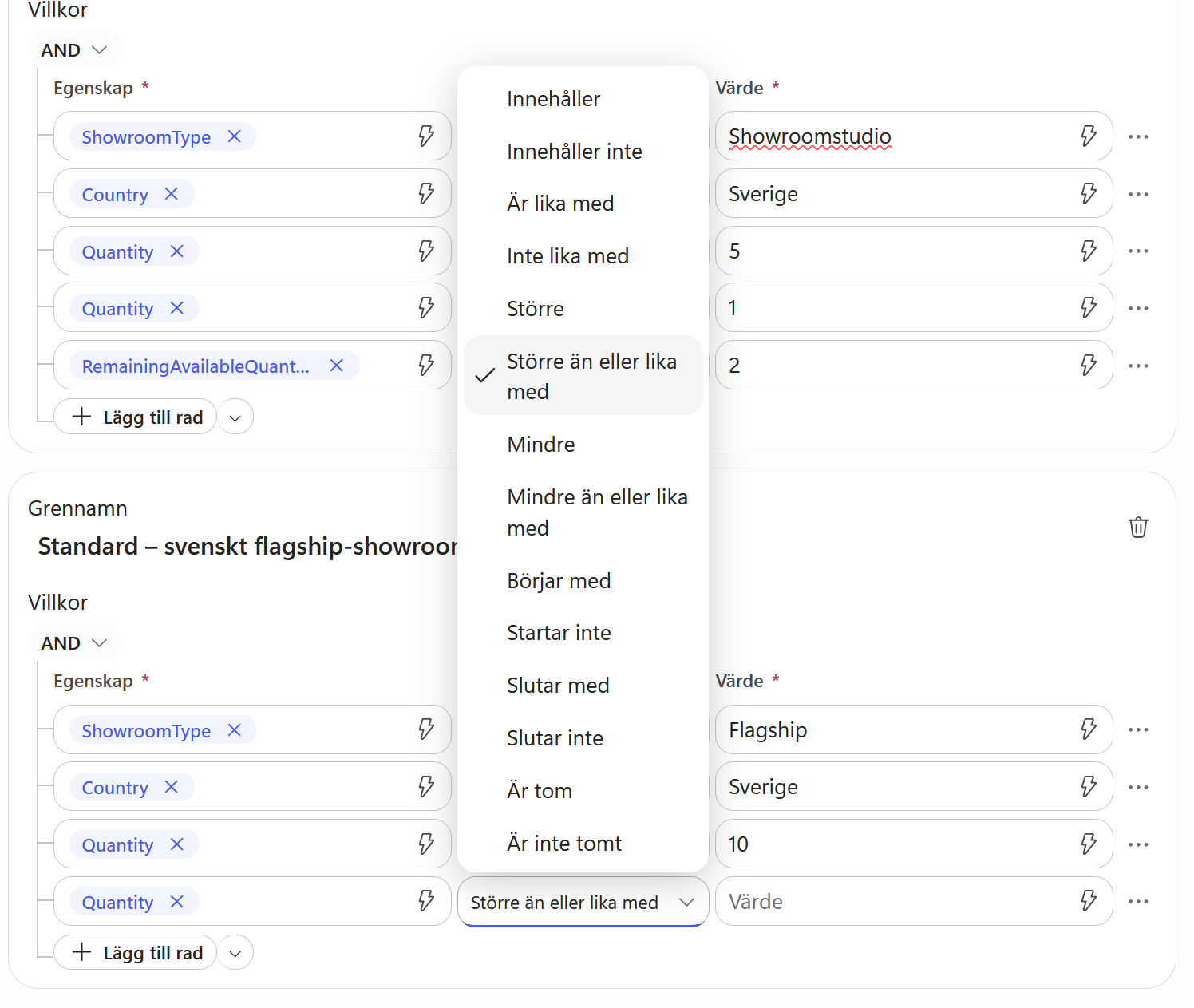
Task: Remove the Quantity token in the value 1 row
Action: pyautogui.click(x=177, y=308)
